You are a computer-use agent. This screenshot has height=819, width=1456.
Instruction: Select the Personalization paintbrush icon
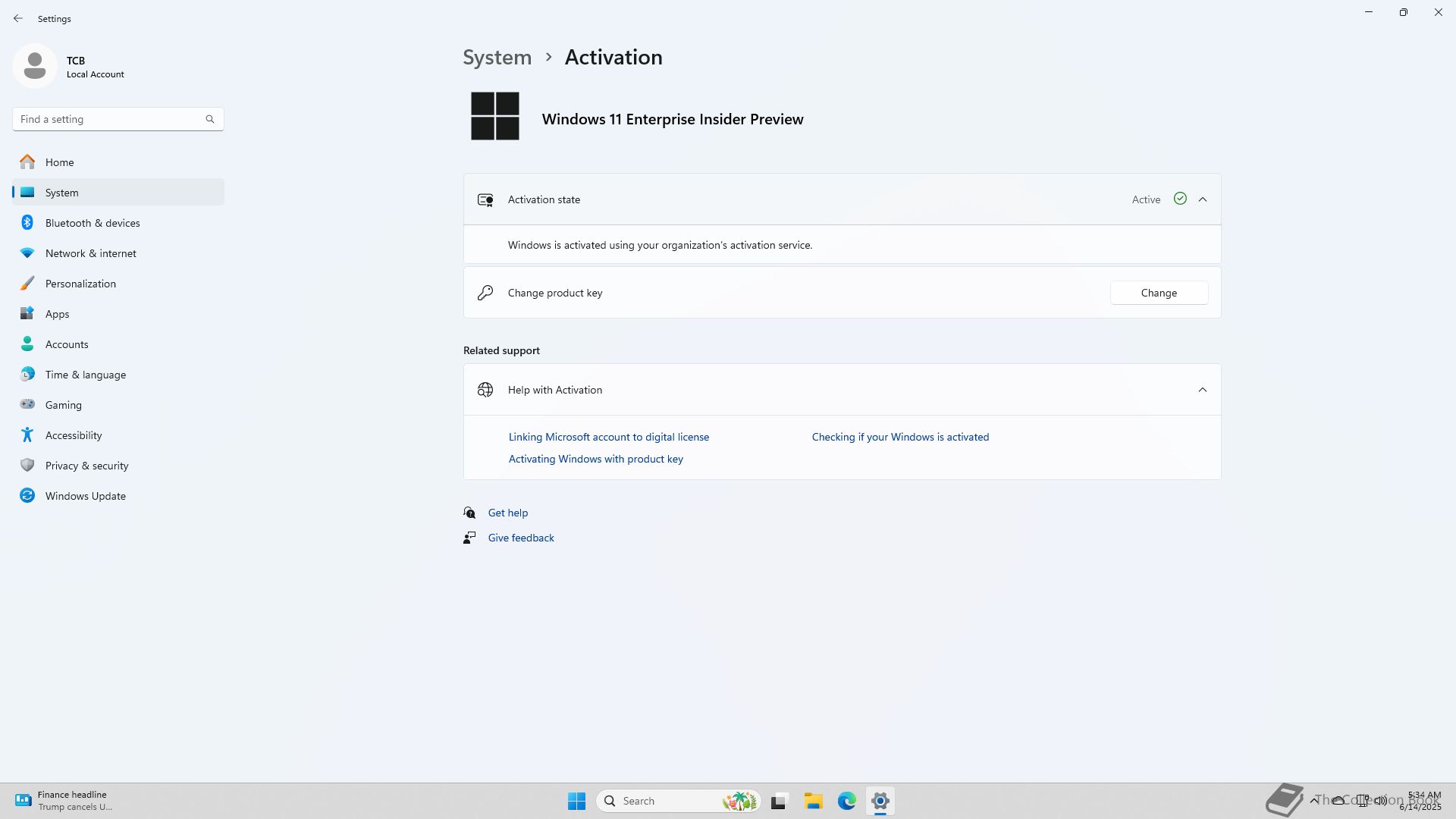pos(27,284)
